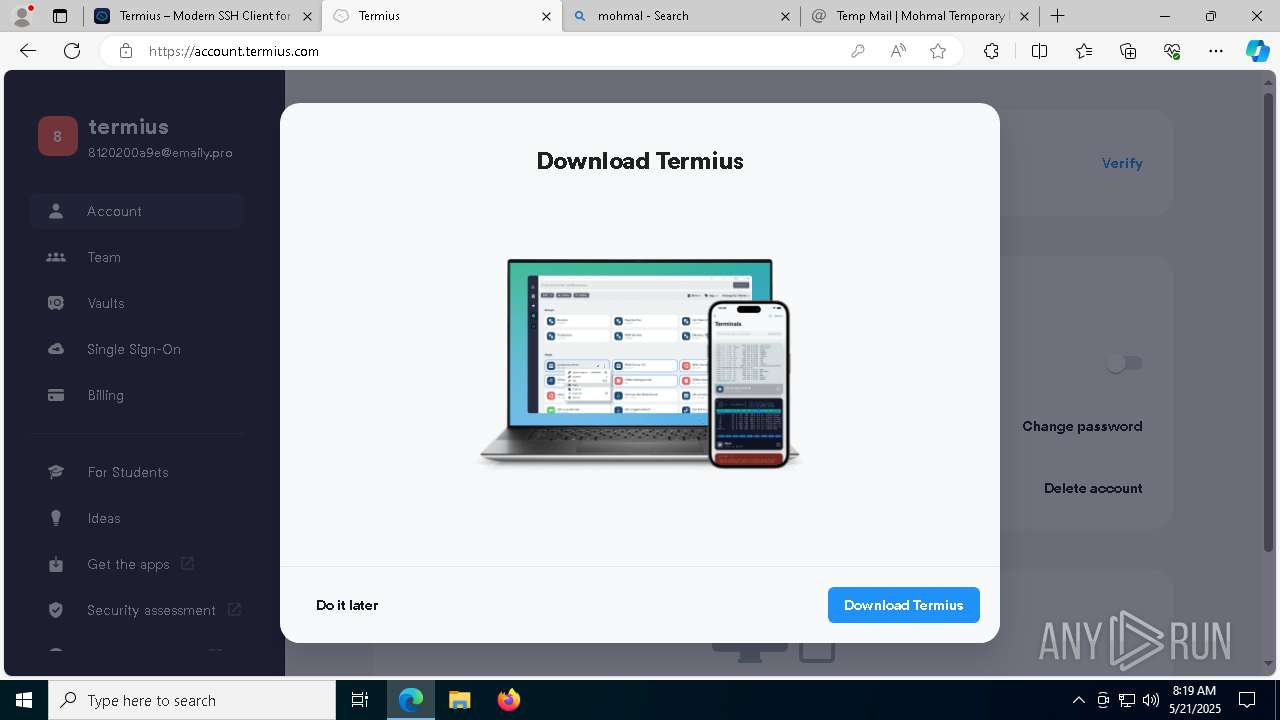Open browser Collections
Viewport: 1280px width, 720px height.
[x=1128, y=51]
